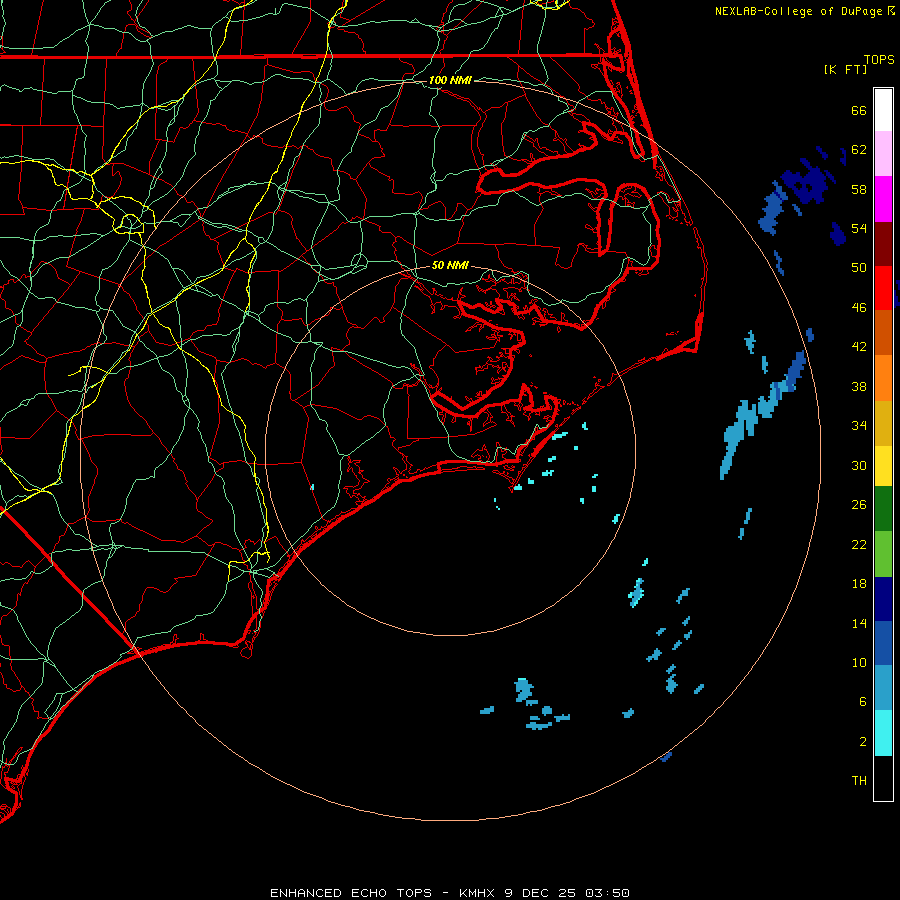Click the legend value 38
Image resolution: width=900 pixels, height=900 pixels.
(859, 386)
